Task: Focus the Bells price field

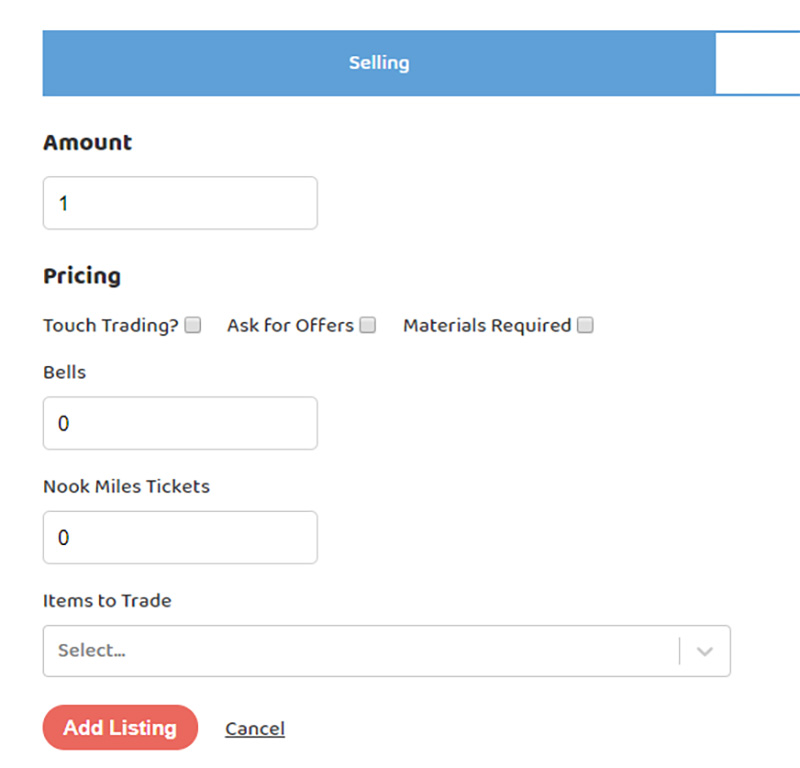Action: pyautogui.click(x=180, y=423)
